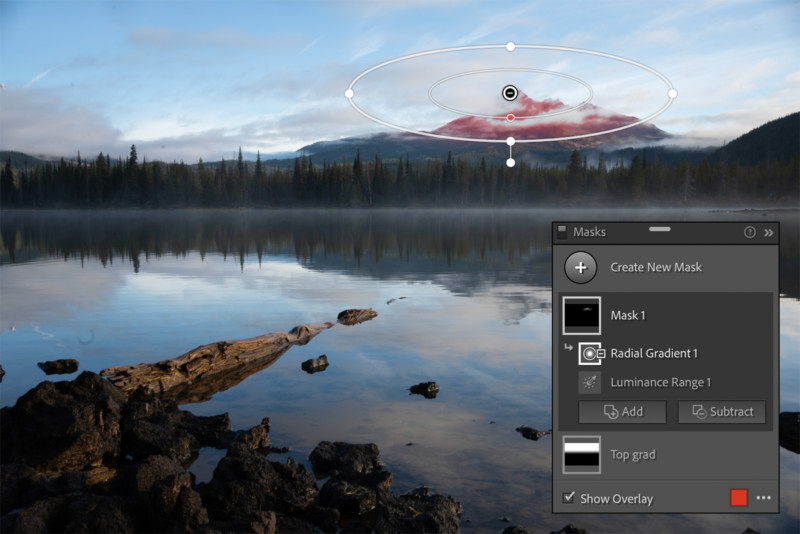Click the radial gradient center pin
Image resolution: width=800 pixels, height=534 pixels.
(510, 93)
